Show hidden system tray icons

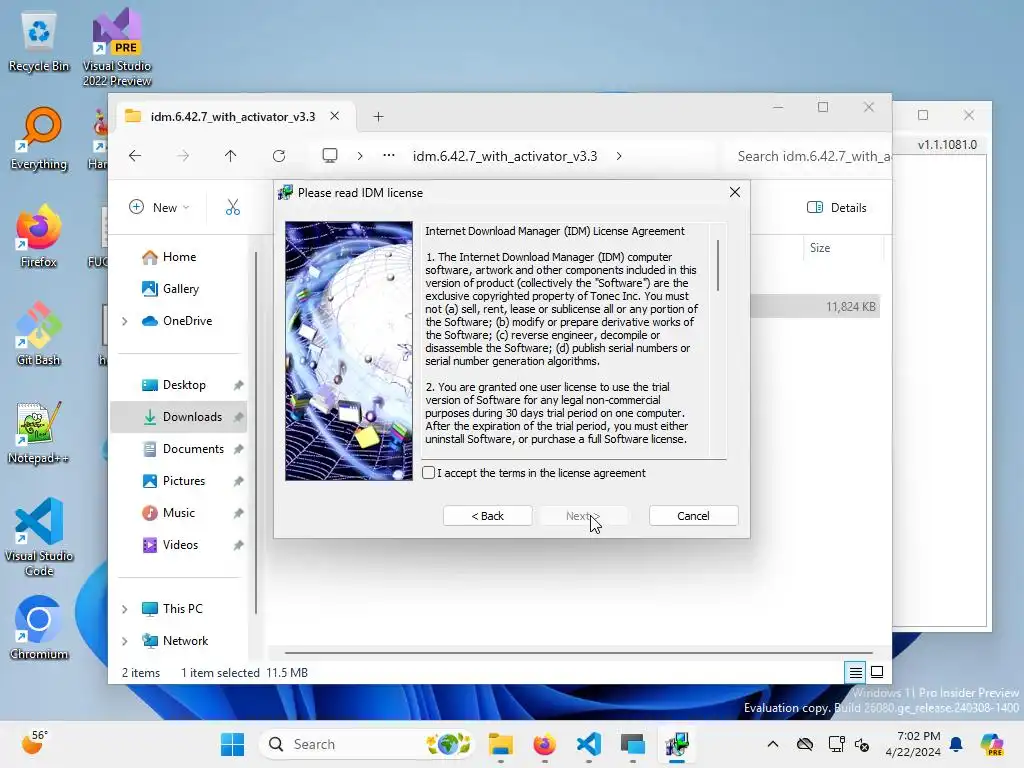(x=773, y=744)
